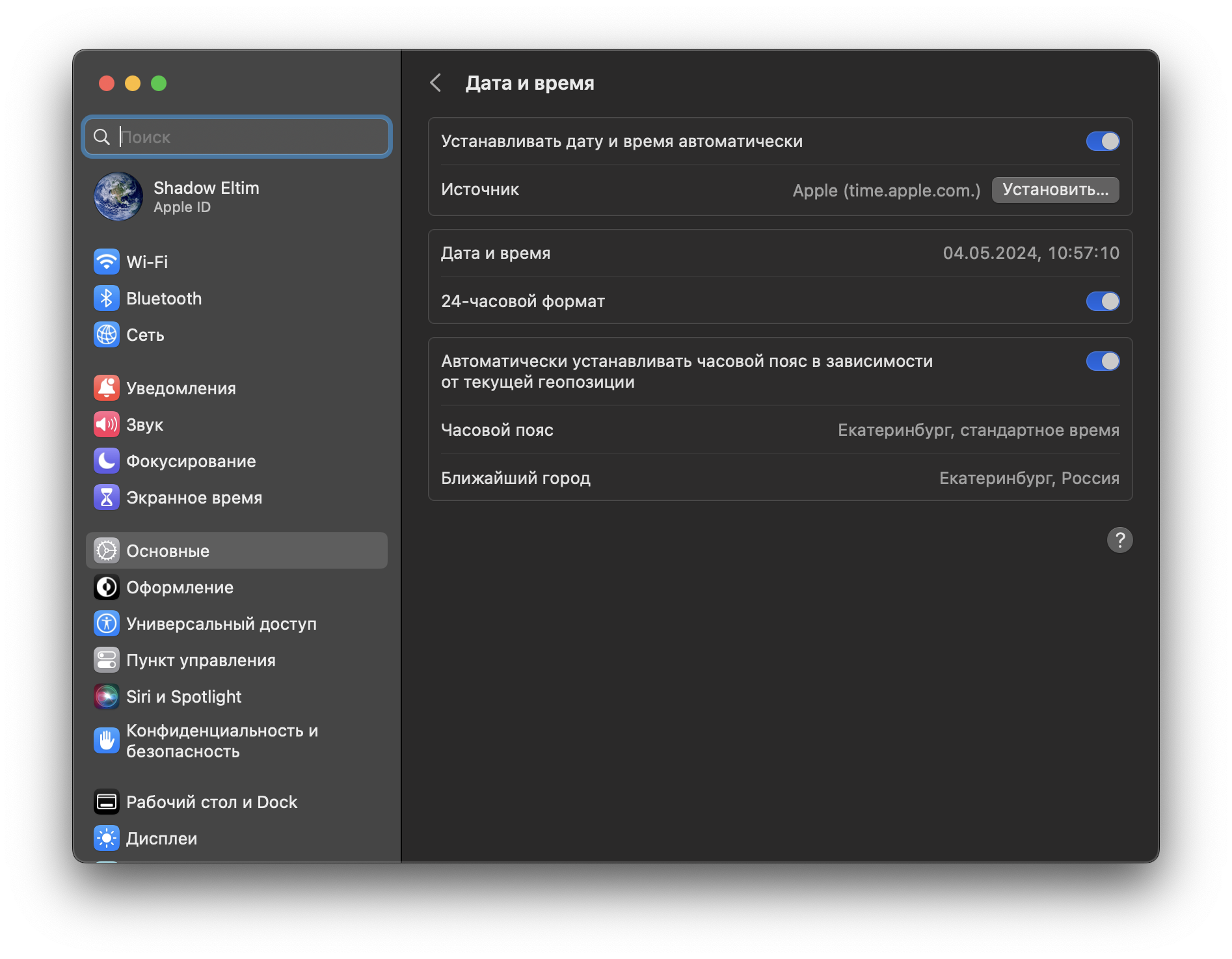1232x959 pixels.
Task: Click the Поиск search field
Action: click(x=247, y=137)
